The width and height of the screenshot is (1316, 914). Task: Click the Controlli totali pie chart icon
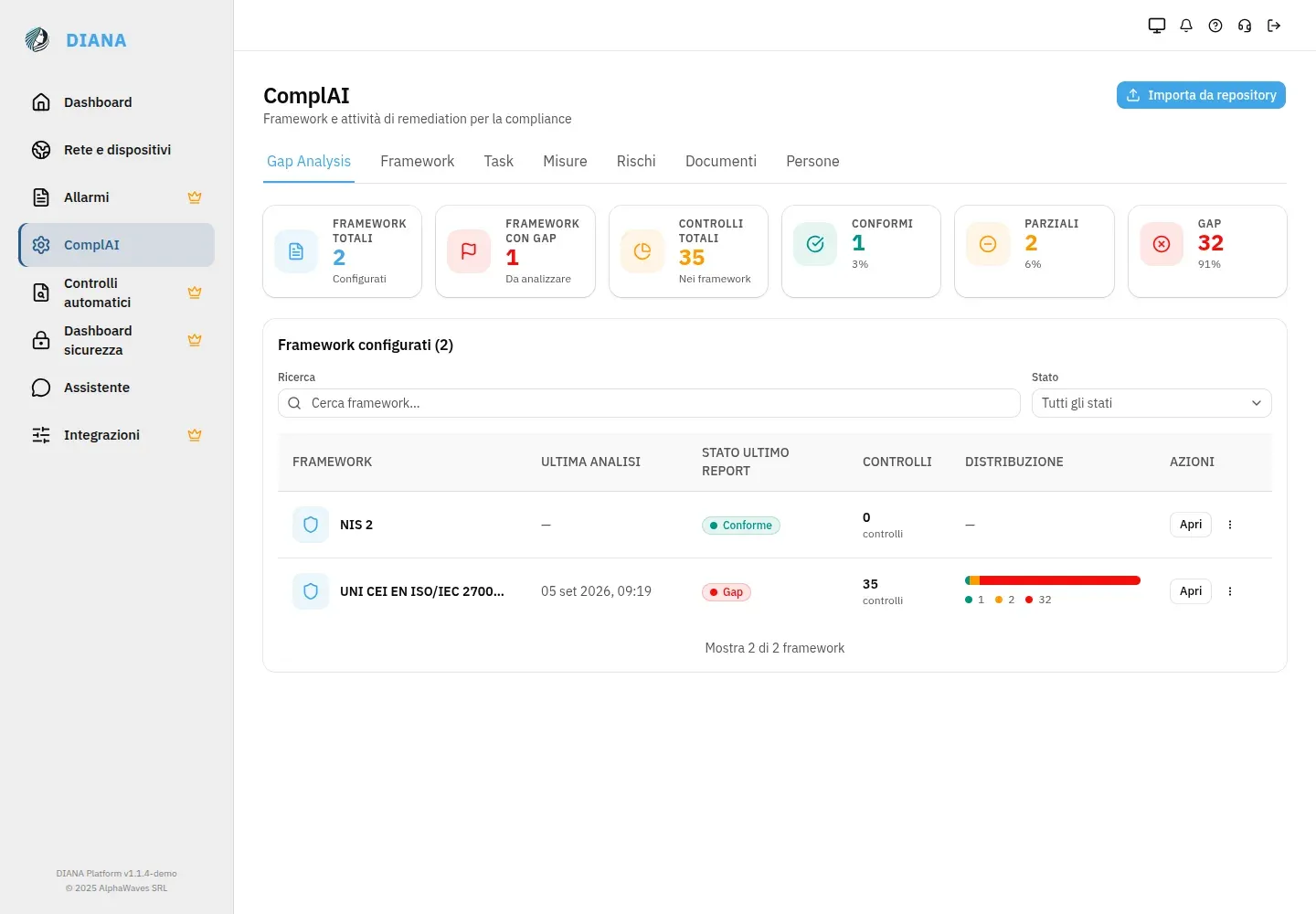click(642, 251)
